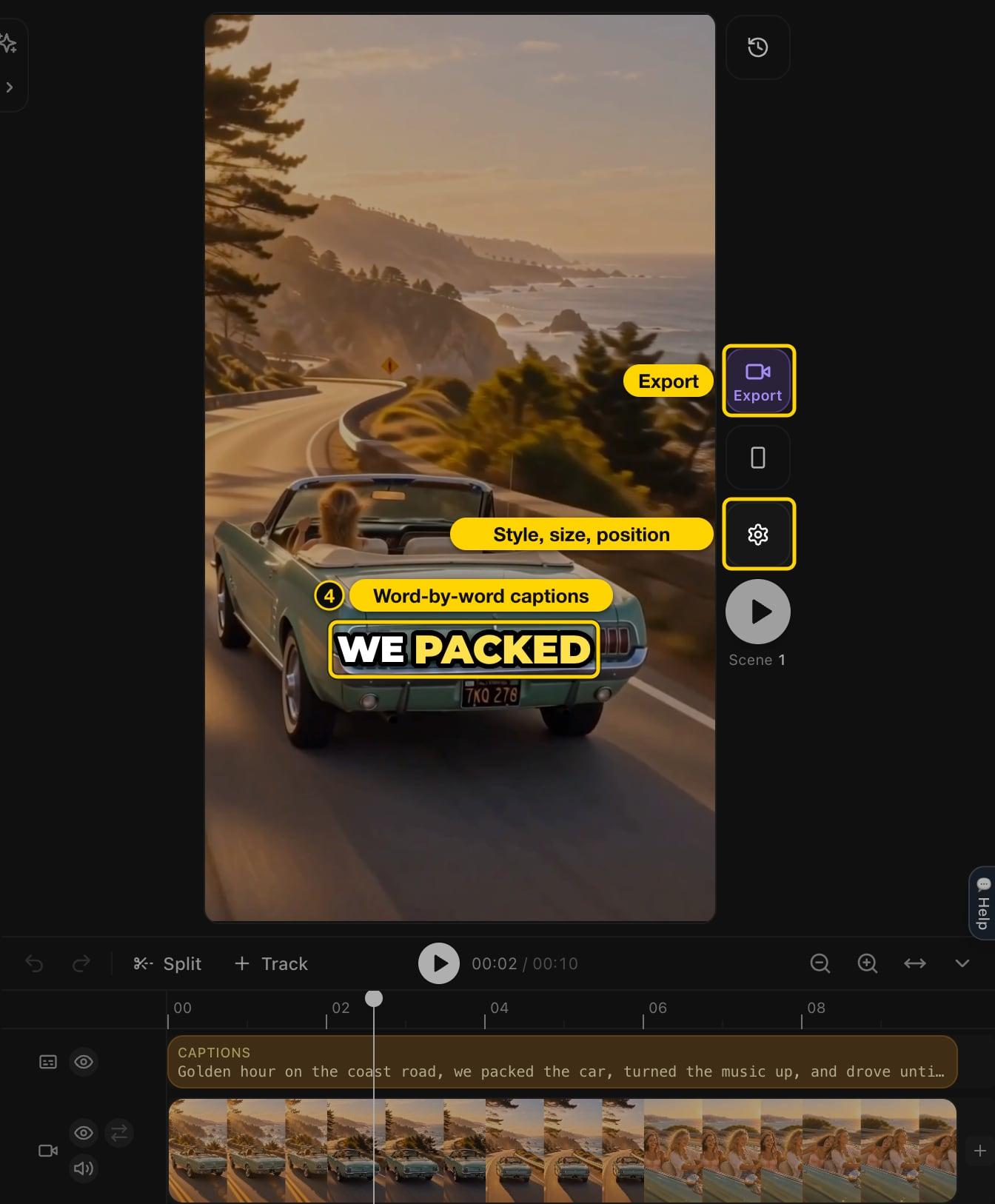Play timeline from 00:02
This screenshot has width=995, height=1204.
coord(439,963)
